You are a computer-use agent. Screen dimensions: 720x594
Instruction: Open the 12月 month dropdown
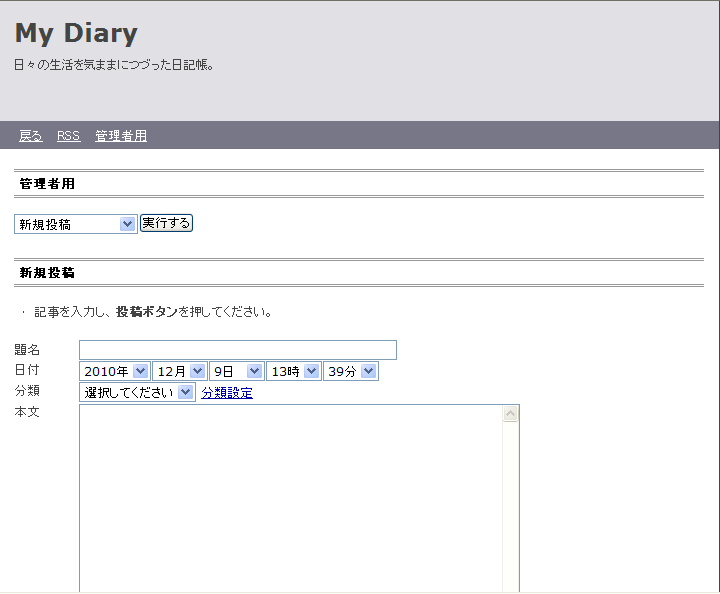pyautogui.click(x=179, y=371)
